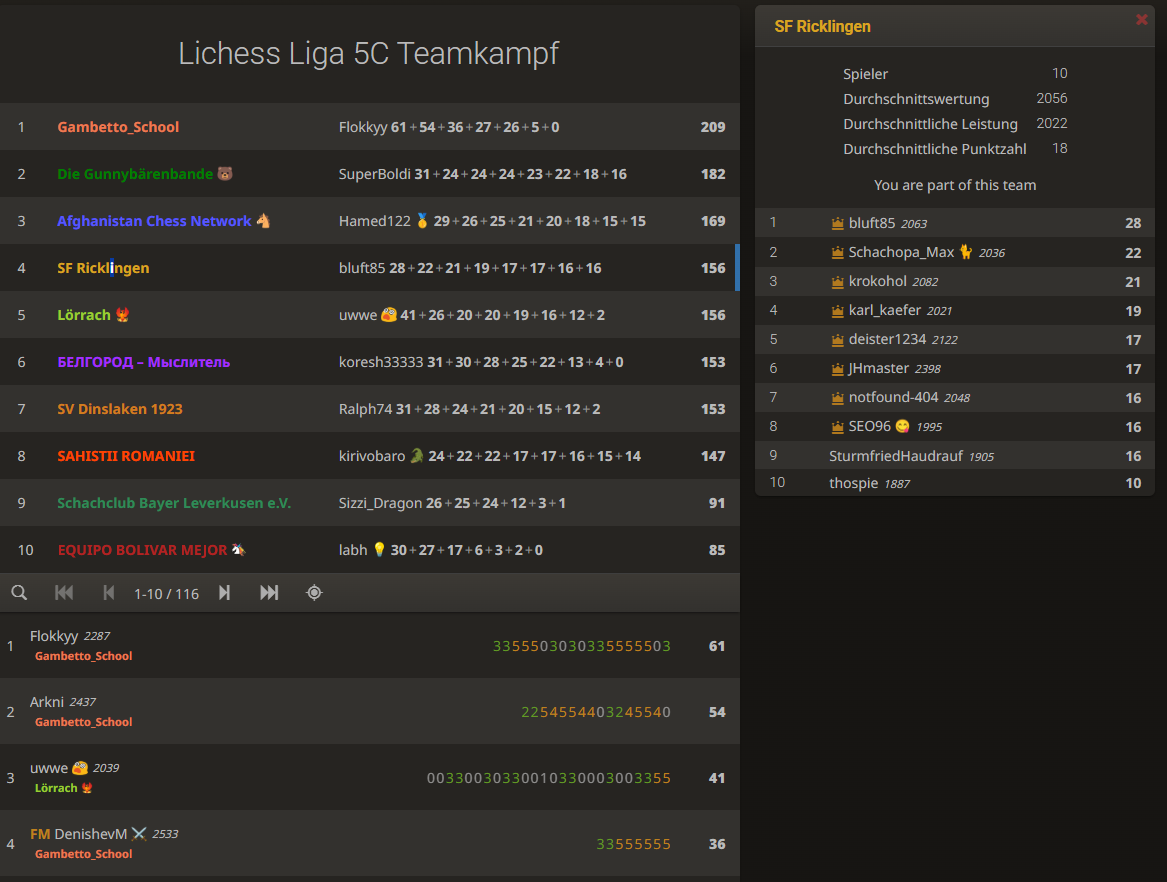Screen dimensions: 1167x882
Task: Go to previous page of standings
Action: (109, 593)
